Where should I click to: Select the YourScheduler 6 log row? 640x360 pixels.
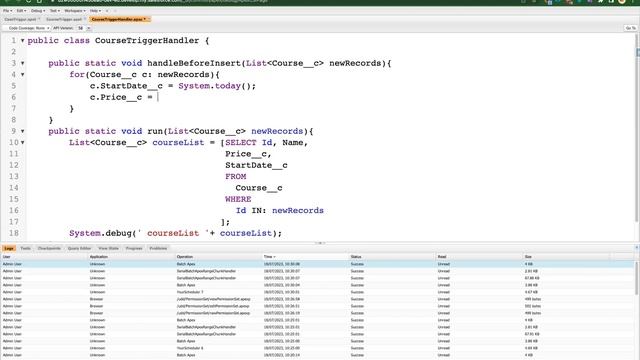pos(318,348)
